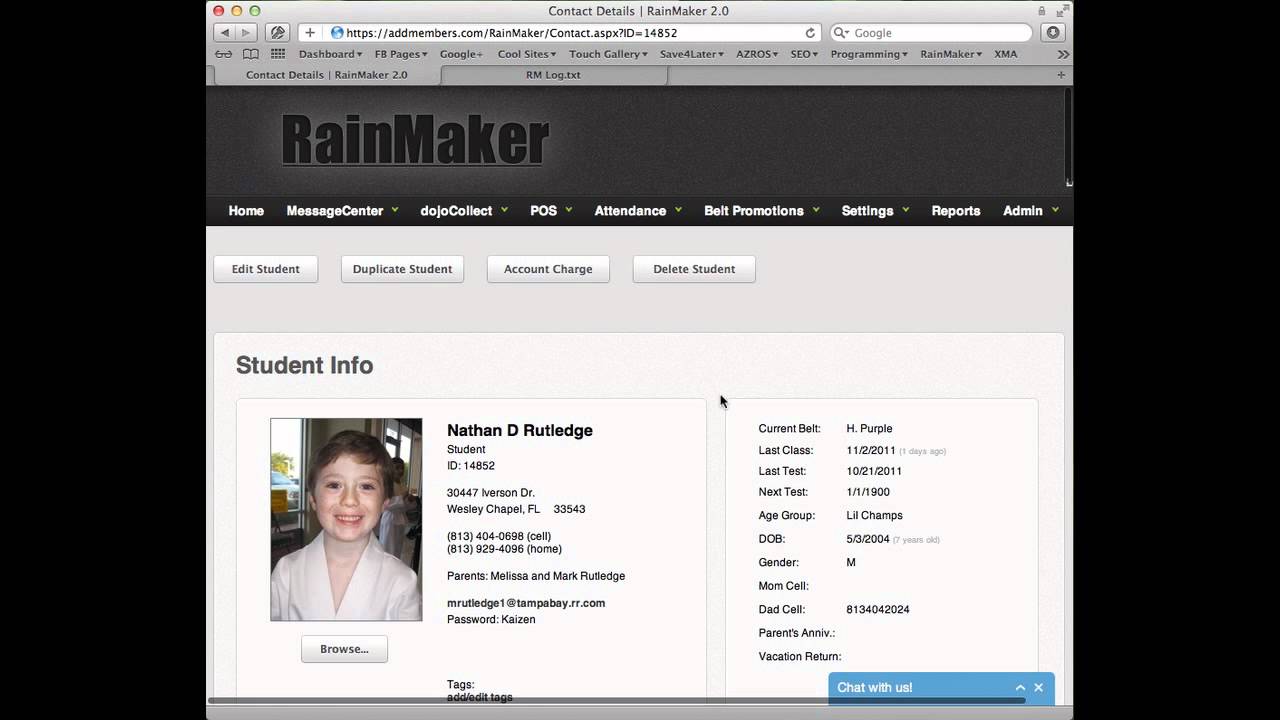This screenshot has height=720, width=1280.
Task: Click the student photo of Nathan
Action: [346, 520]
